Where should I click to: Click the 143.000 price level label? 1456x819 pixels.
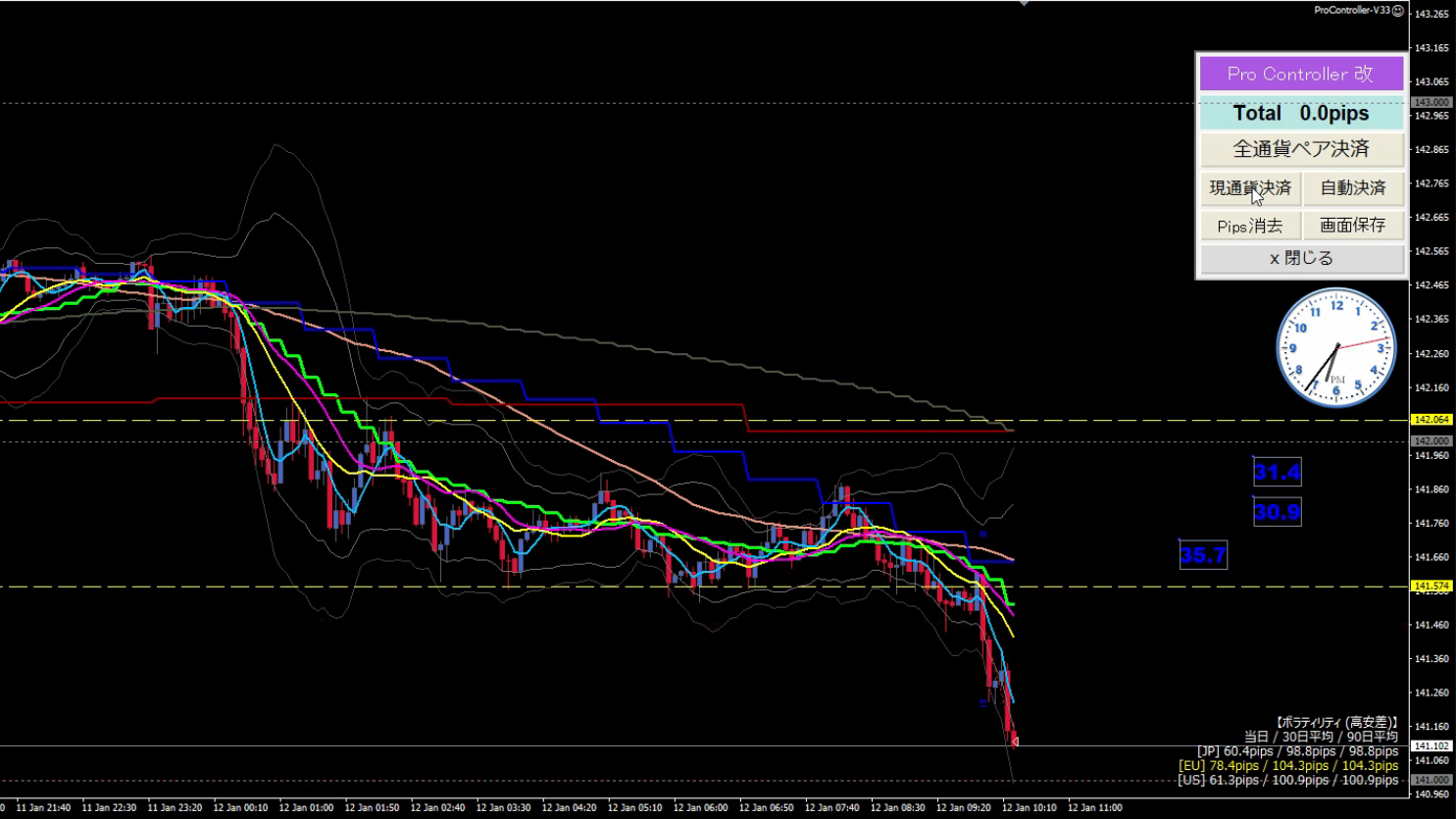tap(1431, 102)
